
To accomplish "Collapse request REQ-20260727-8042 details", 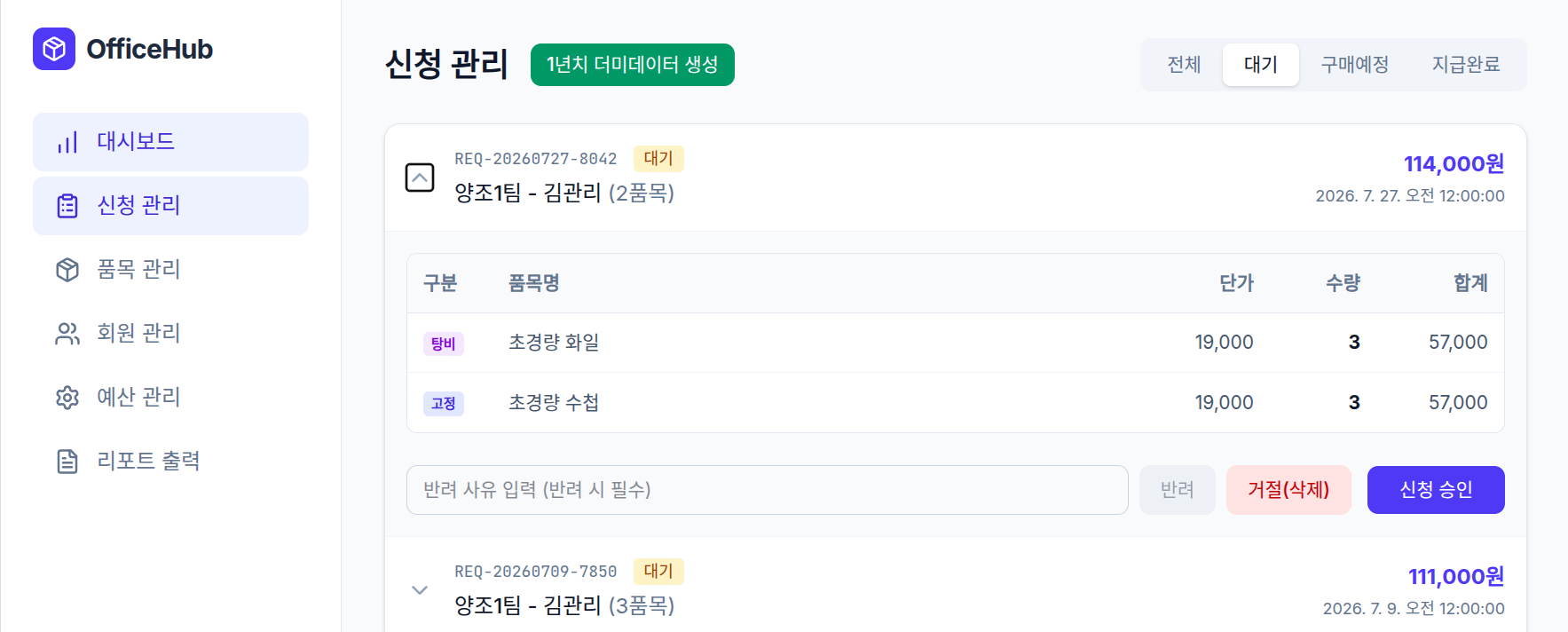I will (x=420, y=178).
